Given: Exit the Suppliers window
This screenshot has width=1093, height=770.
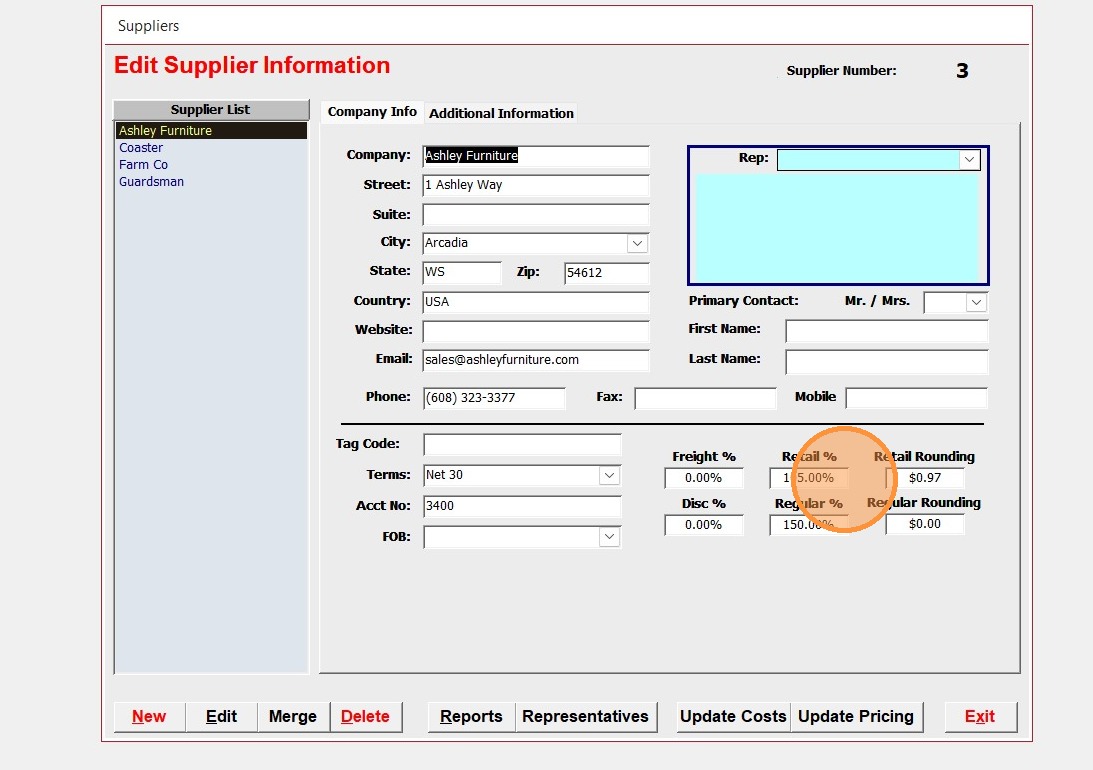Looking at the screenshot, I should (x=980, y=716).
